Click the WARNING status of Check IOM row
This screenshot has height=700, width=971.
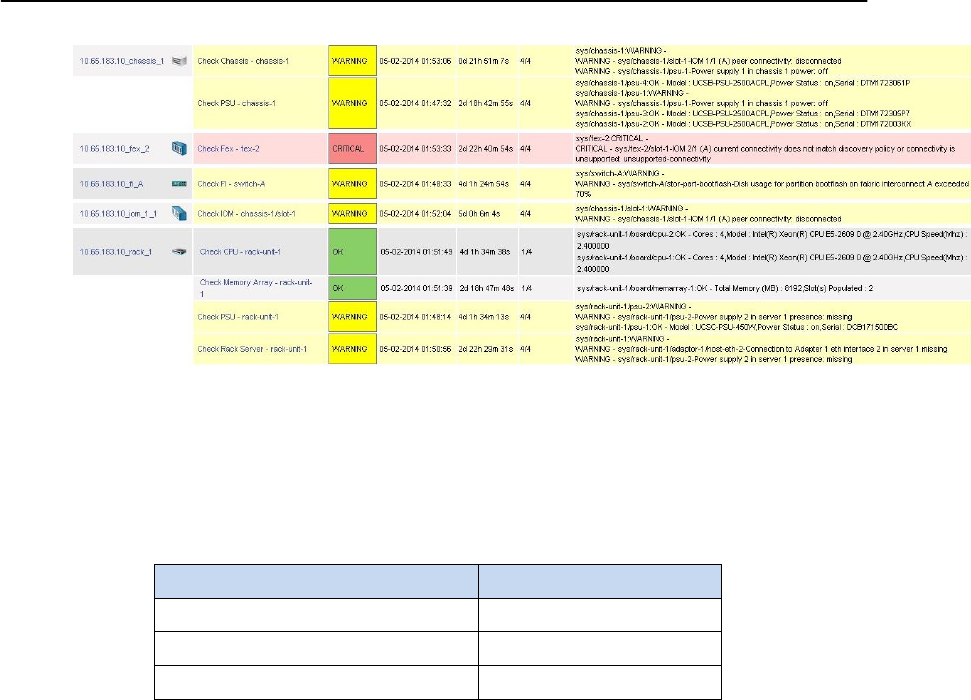352,214
